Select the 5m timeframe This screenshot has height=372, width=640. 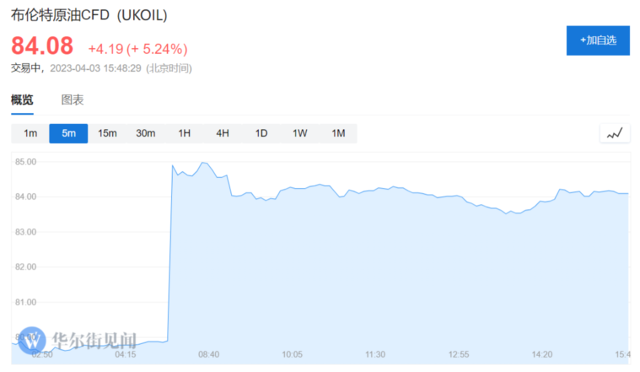pos(69,134)
